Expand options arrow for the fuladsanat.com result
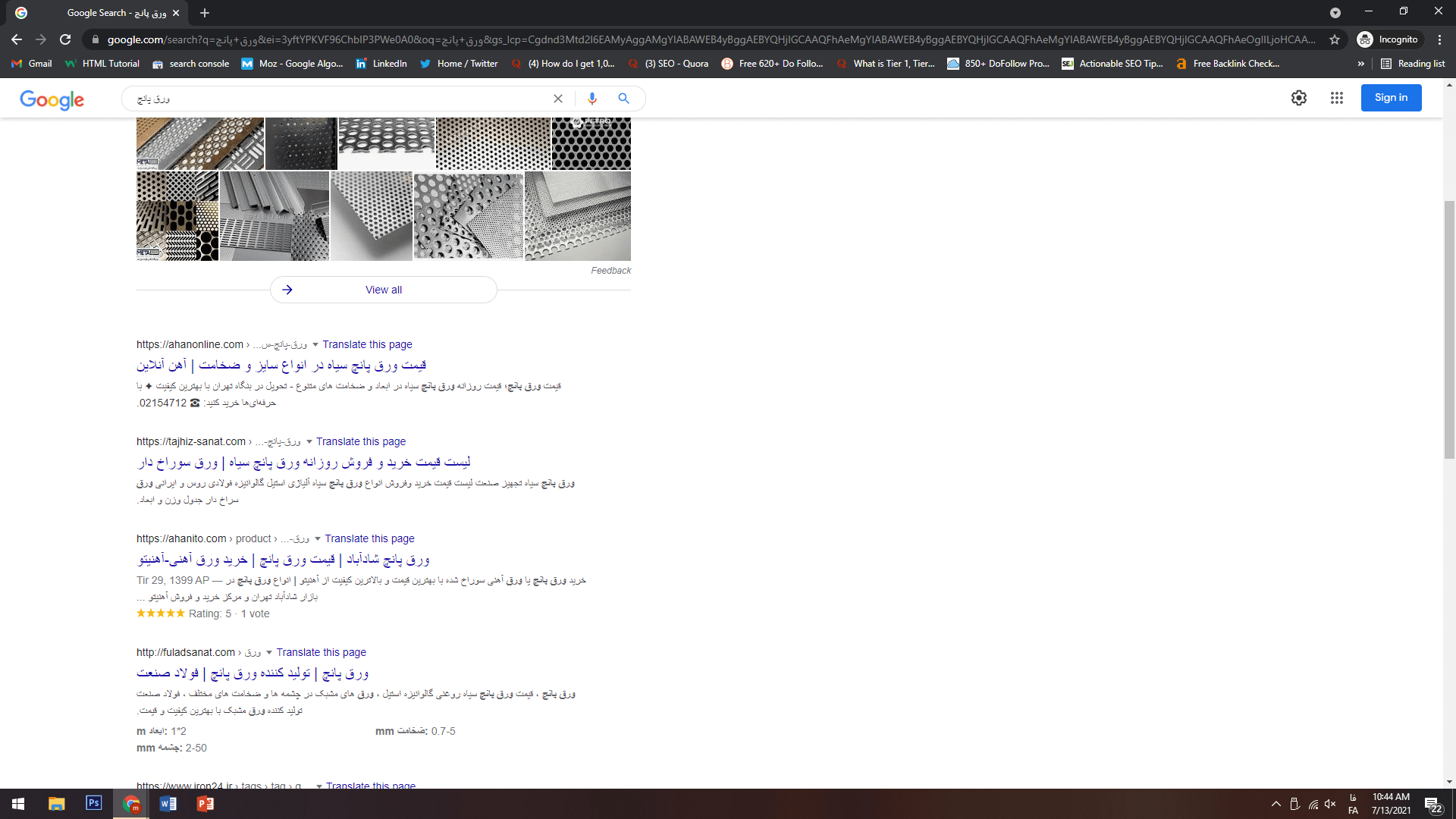Screen dimensions: 1456x819 point(269,653)
